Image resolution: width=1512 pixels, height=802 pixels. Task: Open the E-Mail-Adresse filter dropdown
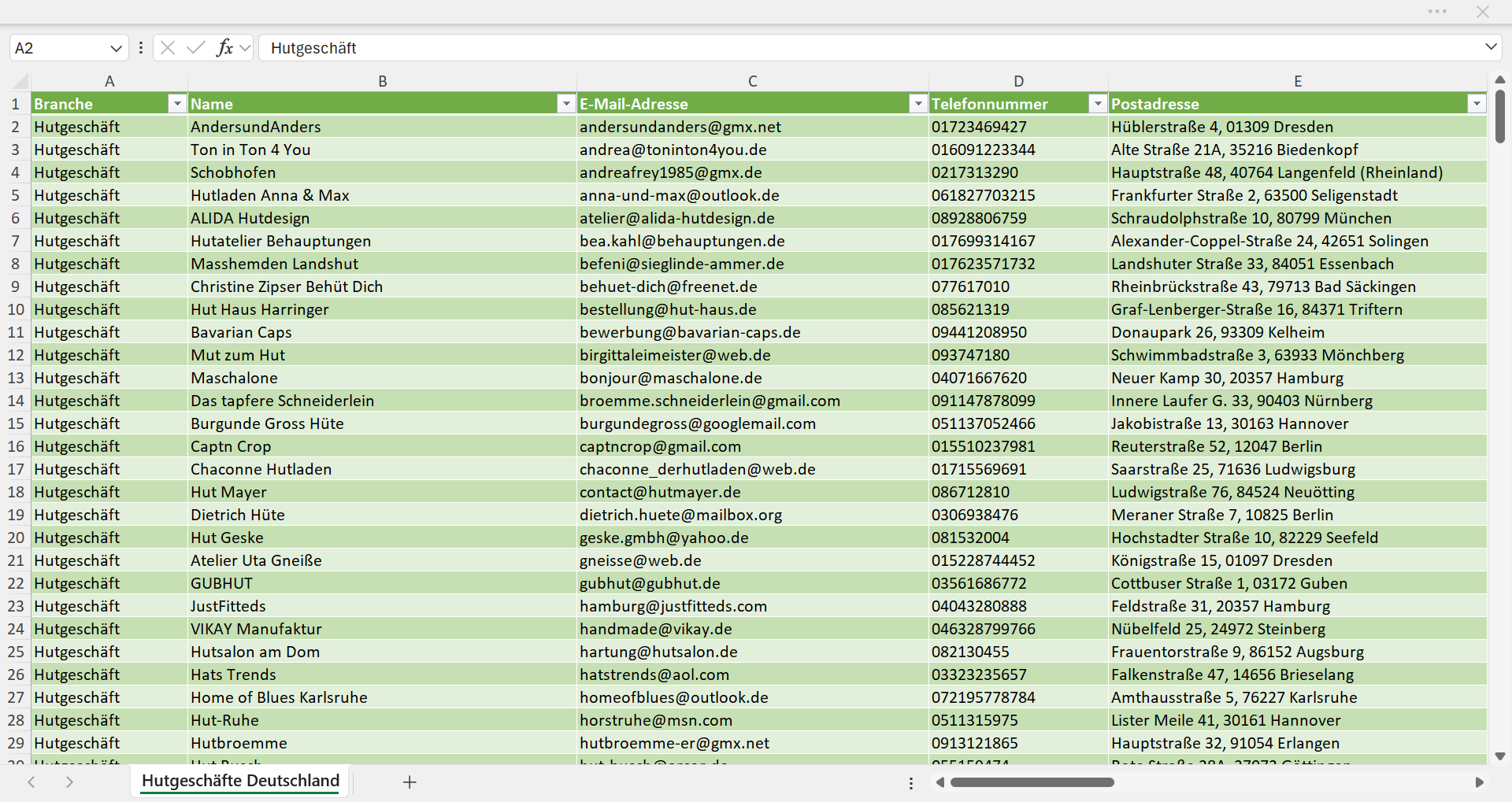coord(918,104)
